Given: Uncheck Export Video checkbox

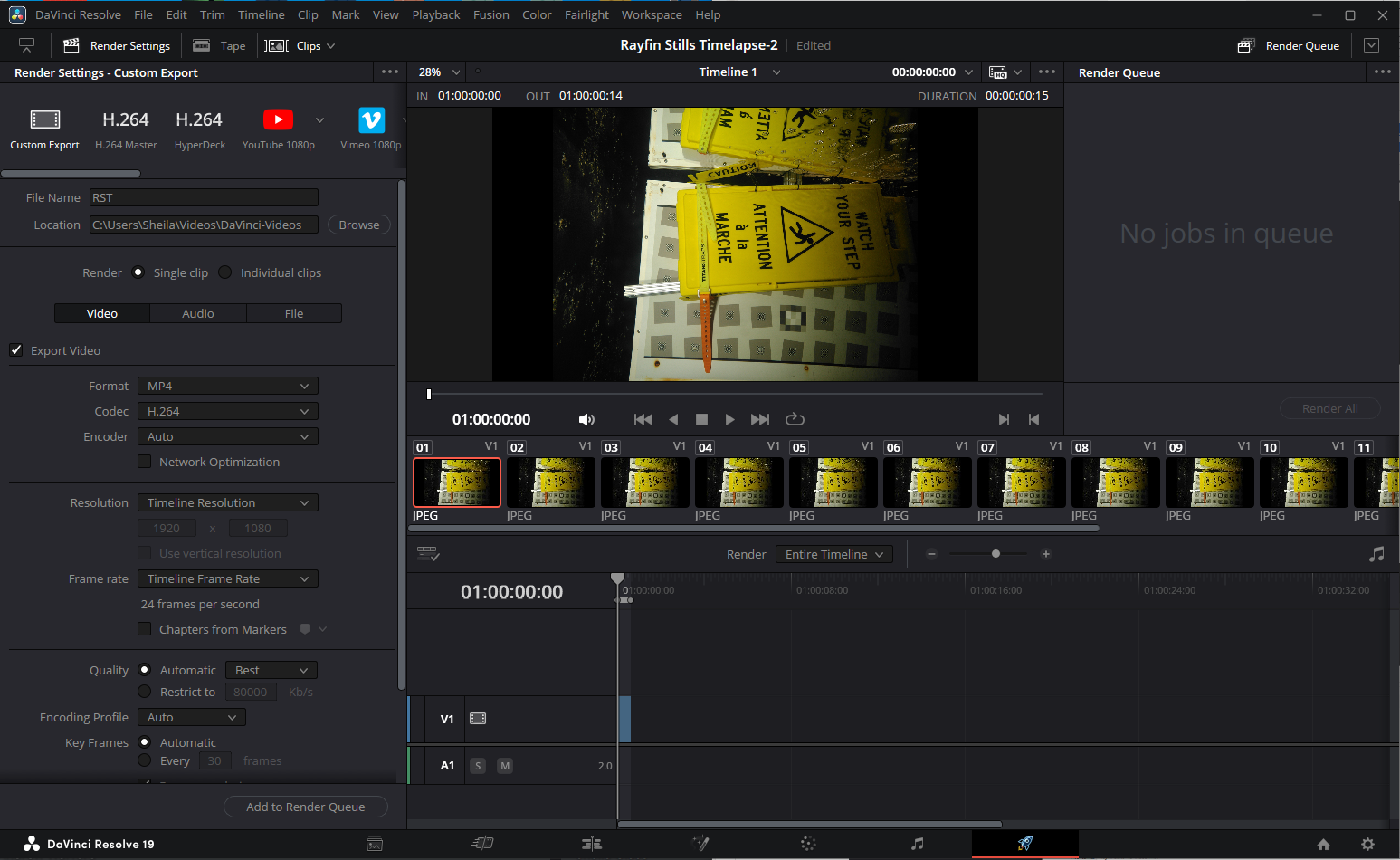Looking at the screenshot, I should point(16,350).
